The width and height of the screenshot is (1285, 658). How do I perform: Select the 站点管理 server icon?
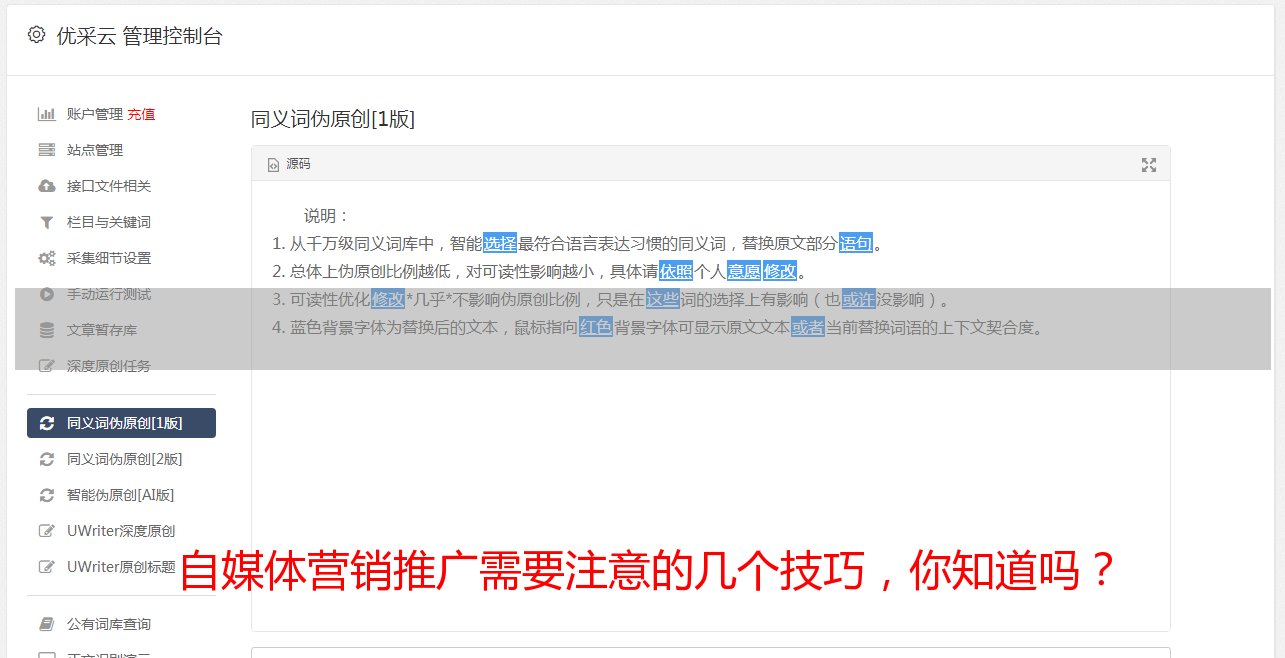46,150
